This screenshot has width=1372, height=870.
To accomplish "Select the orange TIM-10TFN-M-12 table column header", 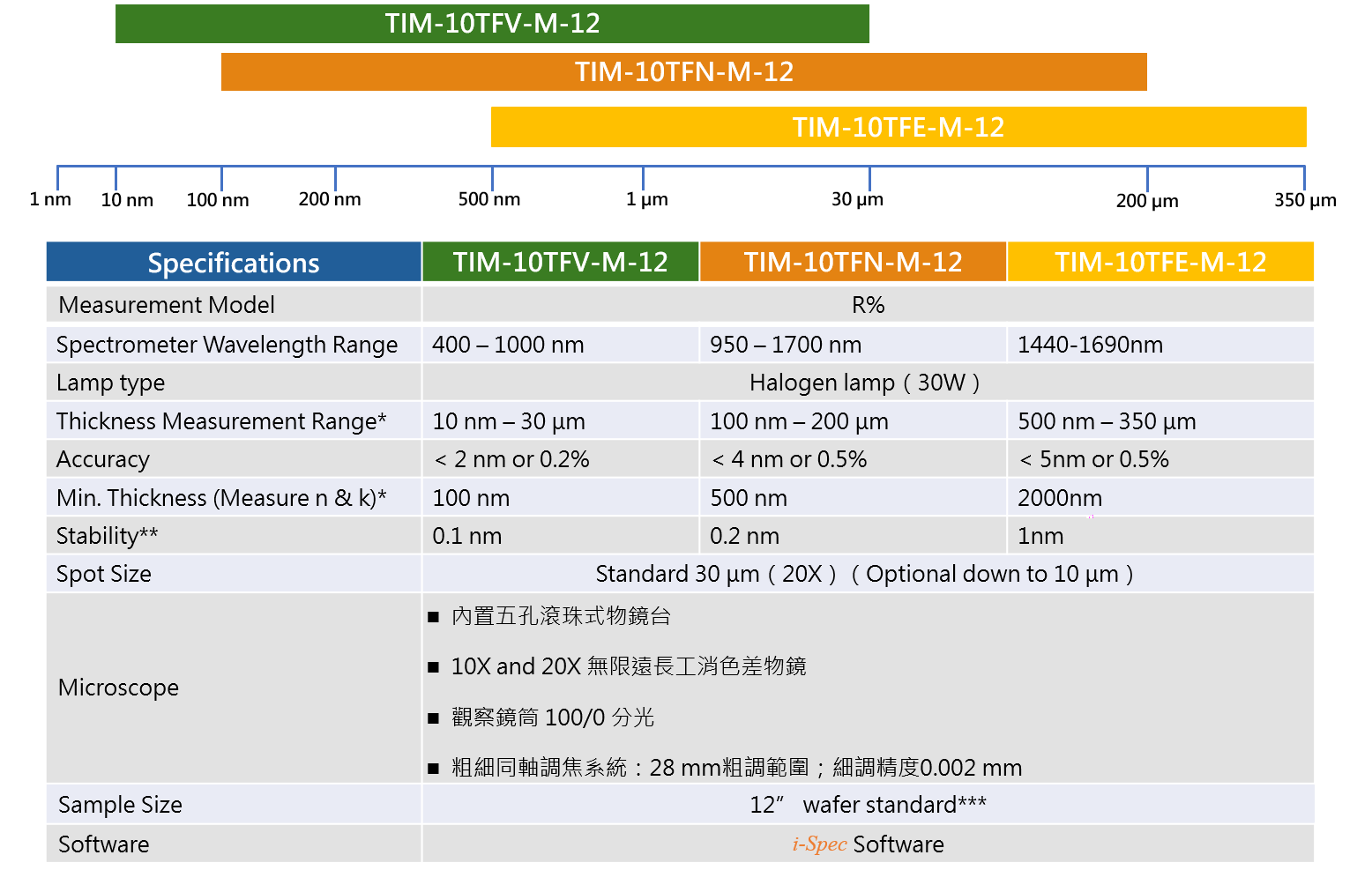I will click(852, 262).
